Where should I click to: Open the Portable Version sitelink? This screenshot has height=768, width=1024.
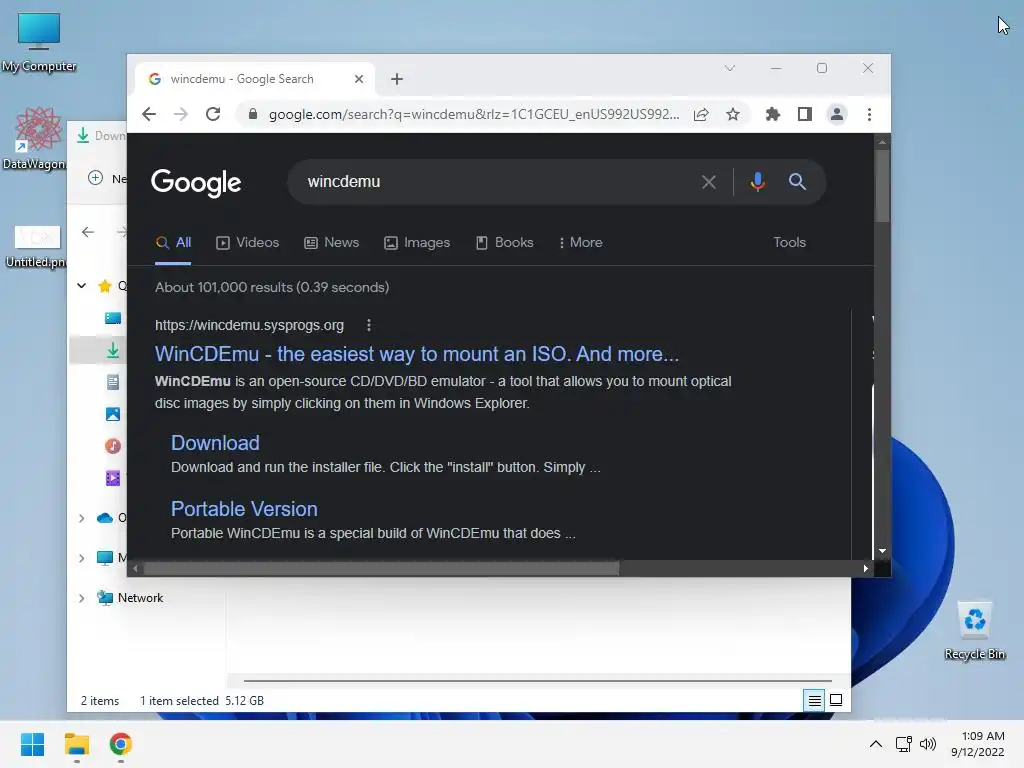click(x=244, y=509)
